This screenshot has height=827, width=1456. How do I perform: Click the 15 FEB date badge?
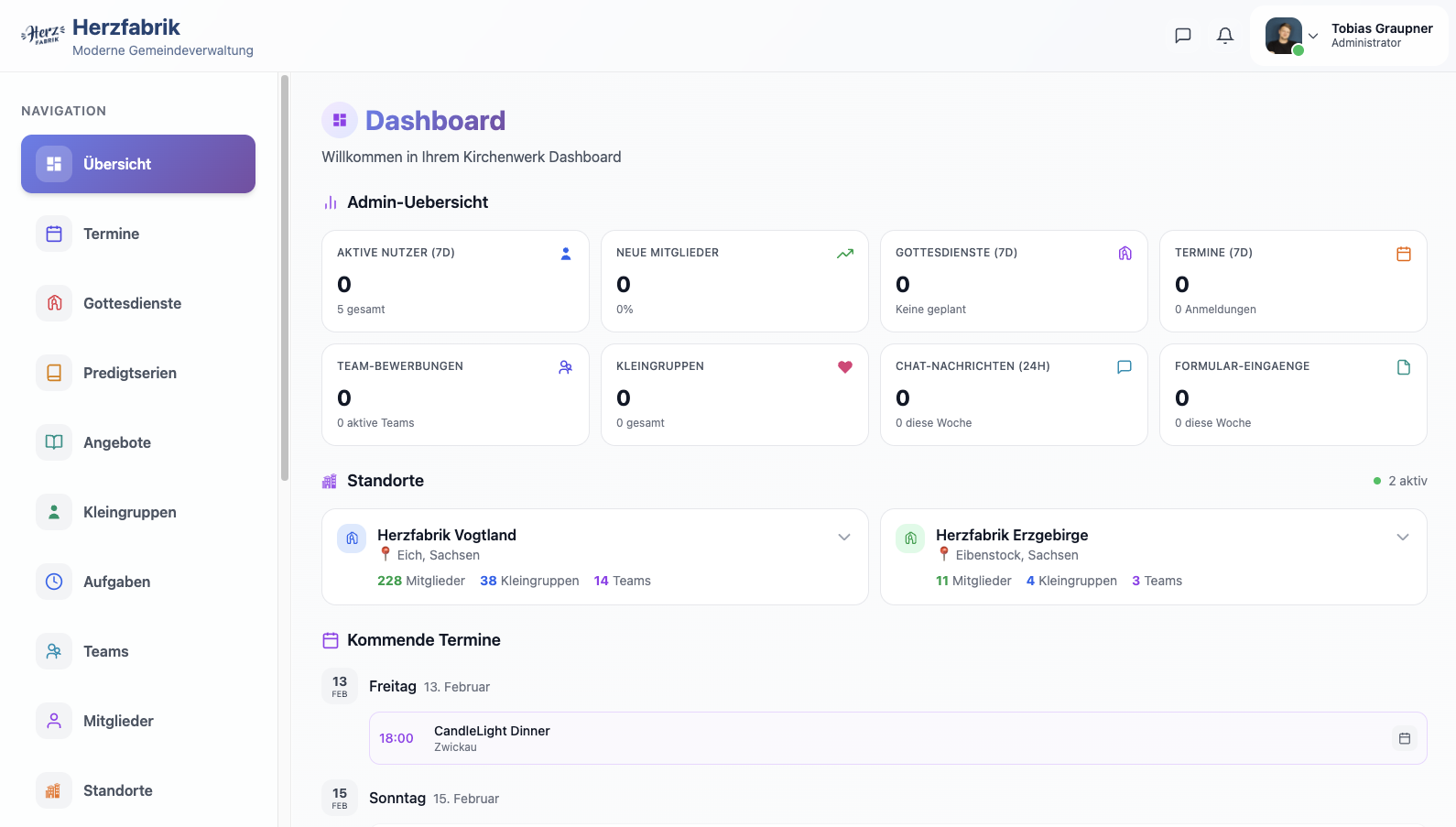pos(340,798)
